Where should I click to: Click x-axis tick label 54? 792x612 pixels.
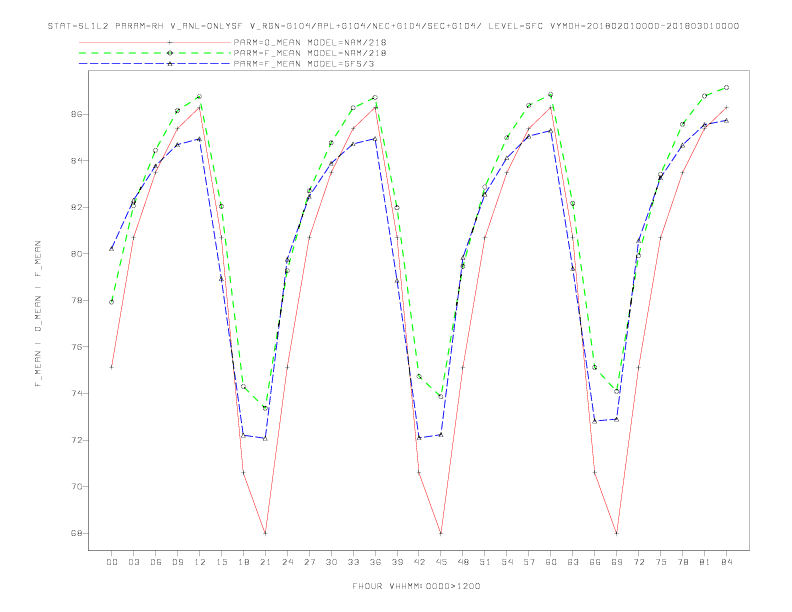pos(507,562)
